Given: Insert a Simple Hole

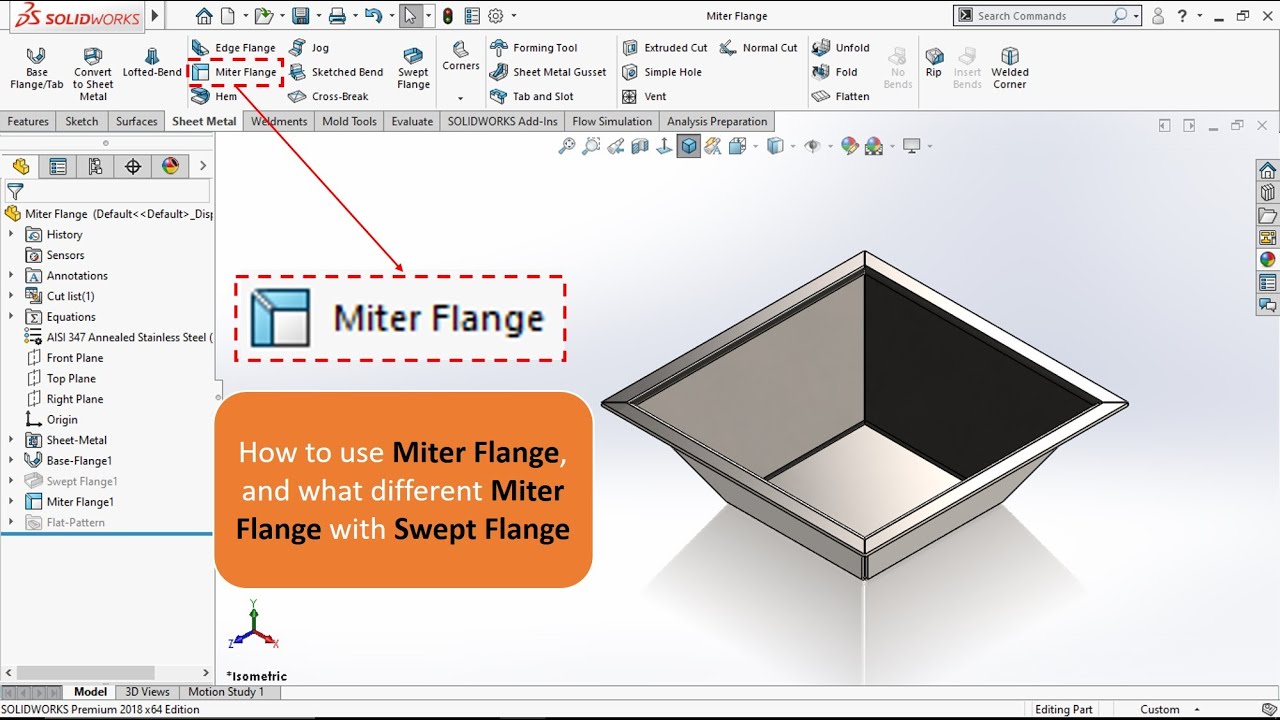Looking at the screenshot, I should pos(662,72).
